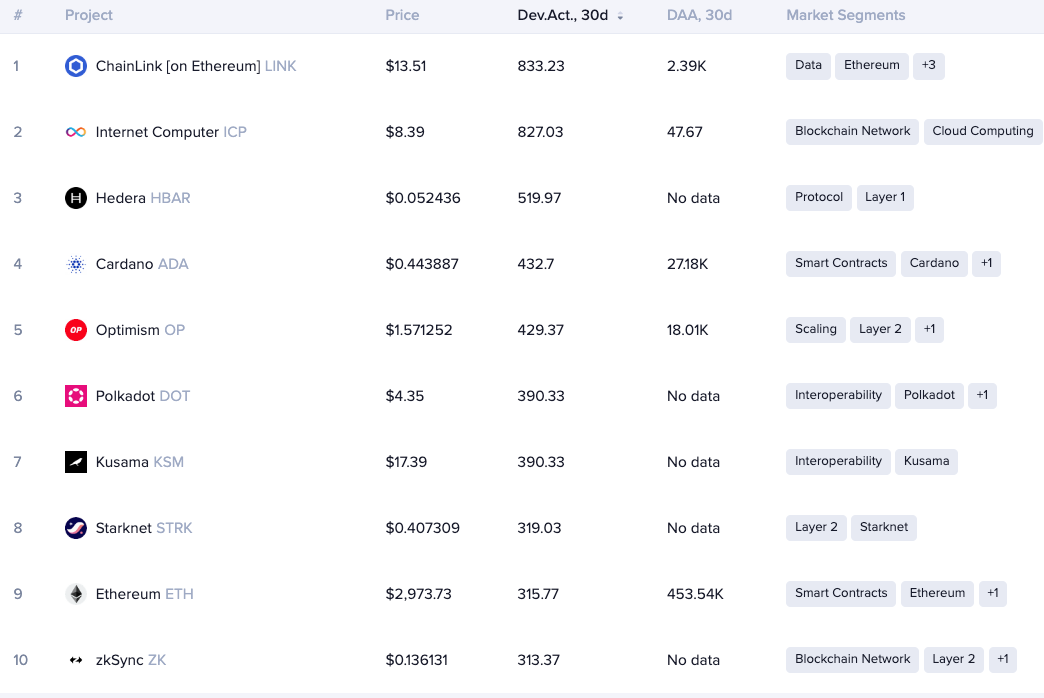Viewport: 1044px width, 698px height.
Task: Select Smart Contracts tag in Cardano row
Action: click(x=841, y=263)
